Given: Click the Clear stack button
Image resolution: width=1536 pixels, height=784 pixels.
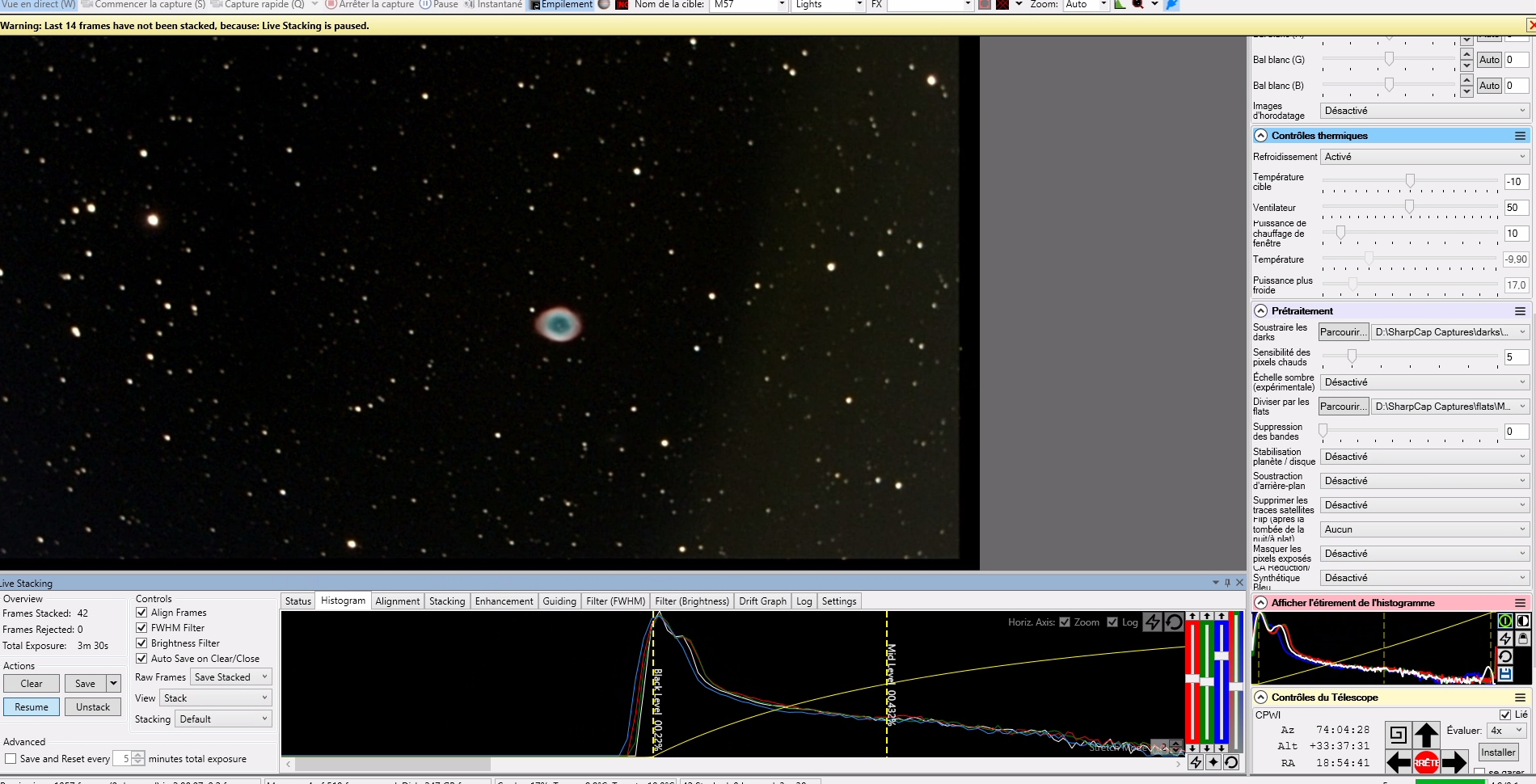Looking at the screenshot, I should 32,684.
